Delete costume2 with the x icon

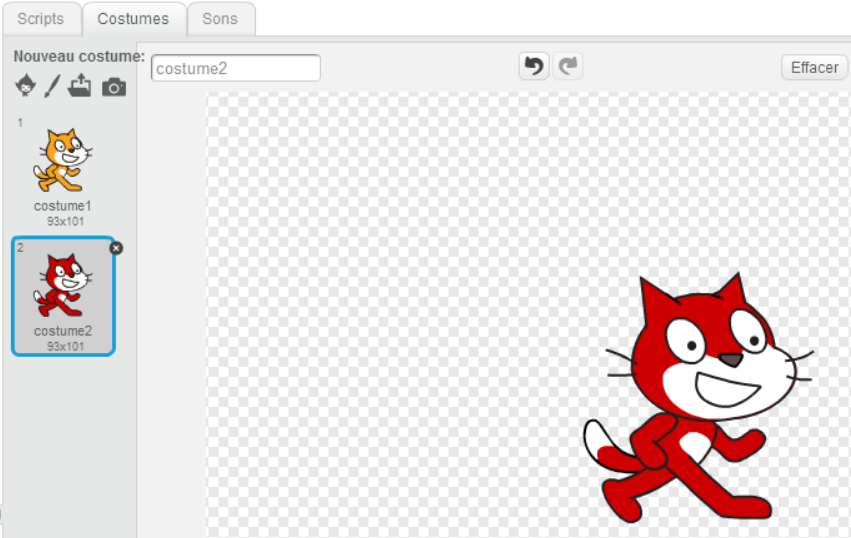point(116,248)
